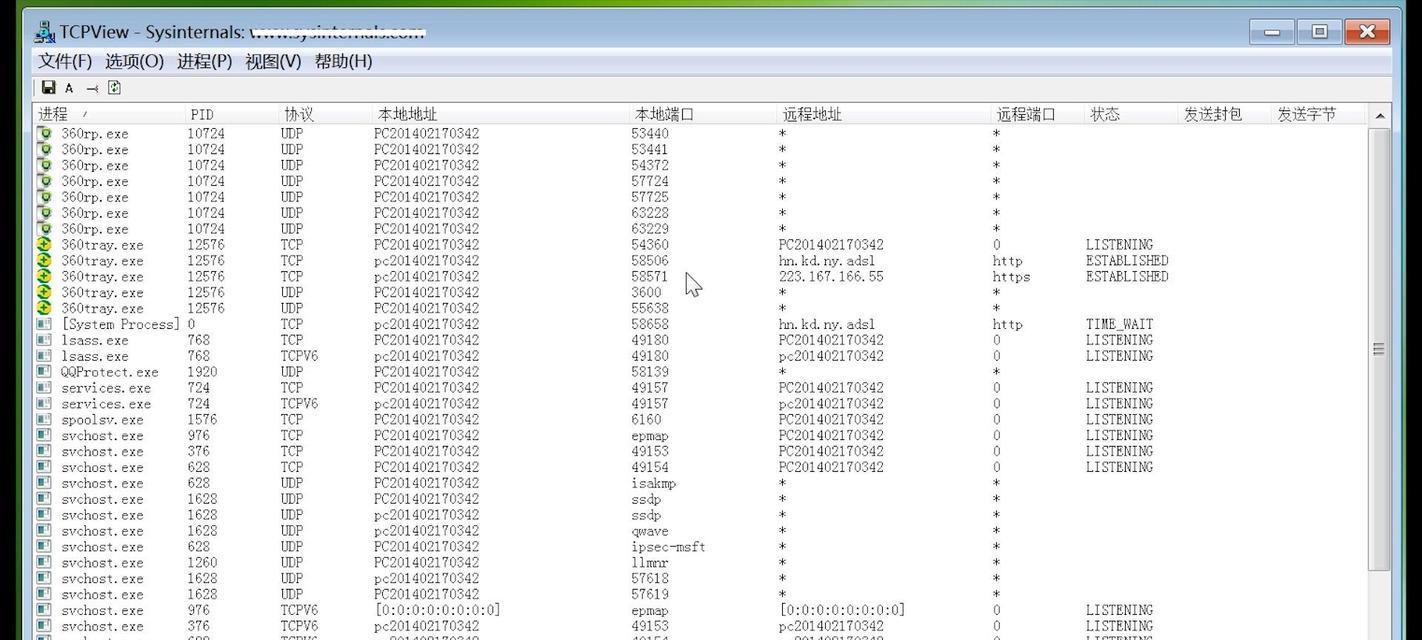This screenshot has height=640, width=1422.
Task: Select local port 57619 cell
Action: click(650, 595)
